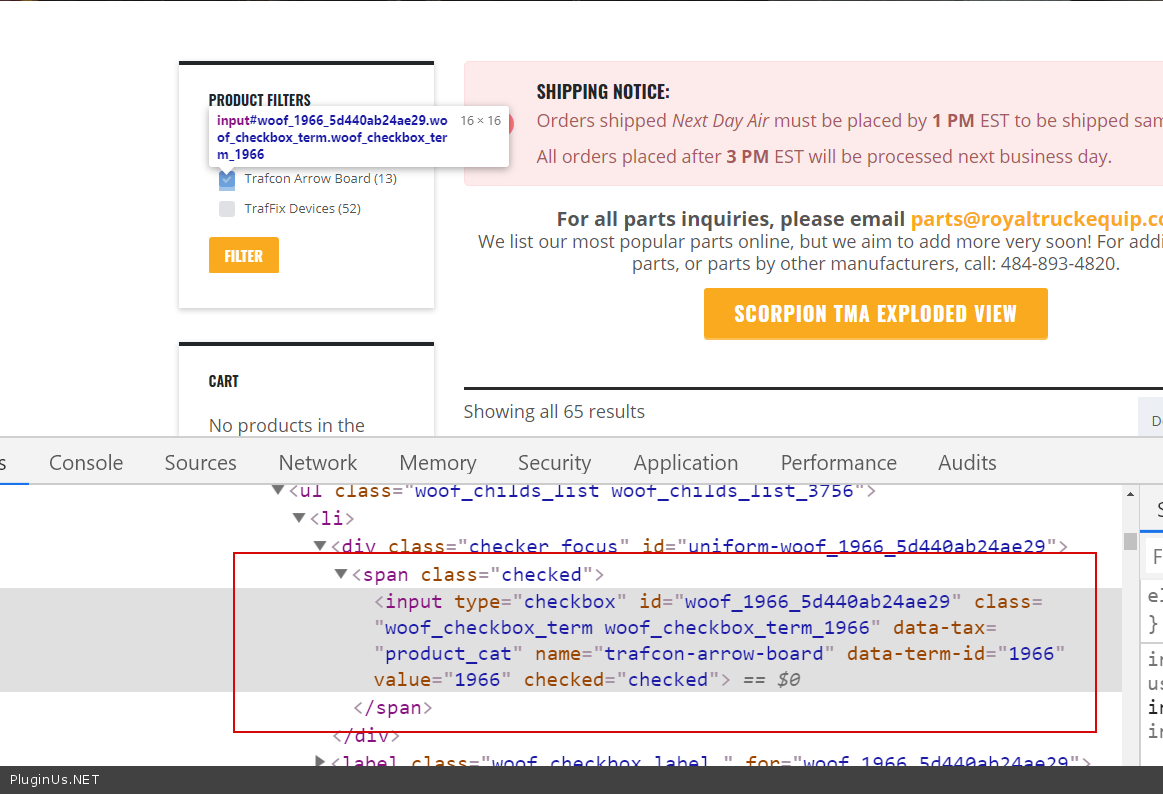Switch to the Performance tab

838,463
